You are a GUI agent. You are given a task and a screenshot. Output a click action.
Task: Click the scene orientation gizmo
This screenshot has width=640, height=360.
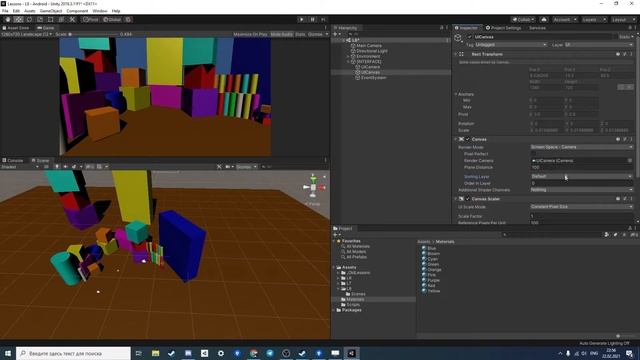coord(313,187)
